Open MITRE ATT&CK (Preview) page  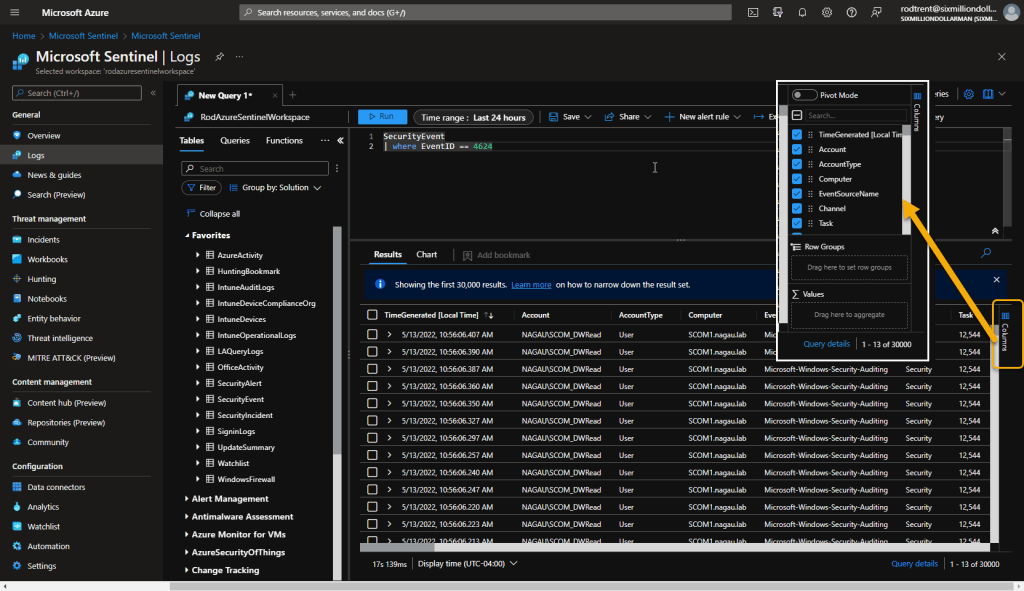coord(71,358)
